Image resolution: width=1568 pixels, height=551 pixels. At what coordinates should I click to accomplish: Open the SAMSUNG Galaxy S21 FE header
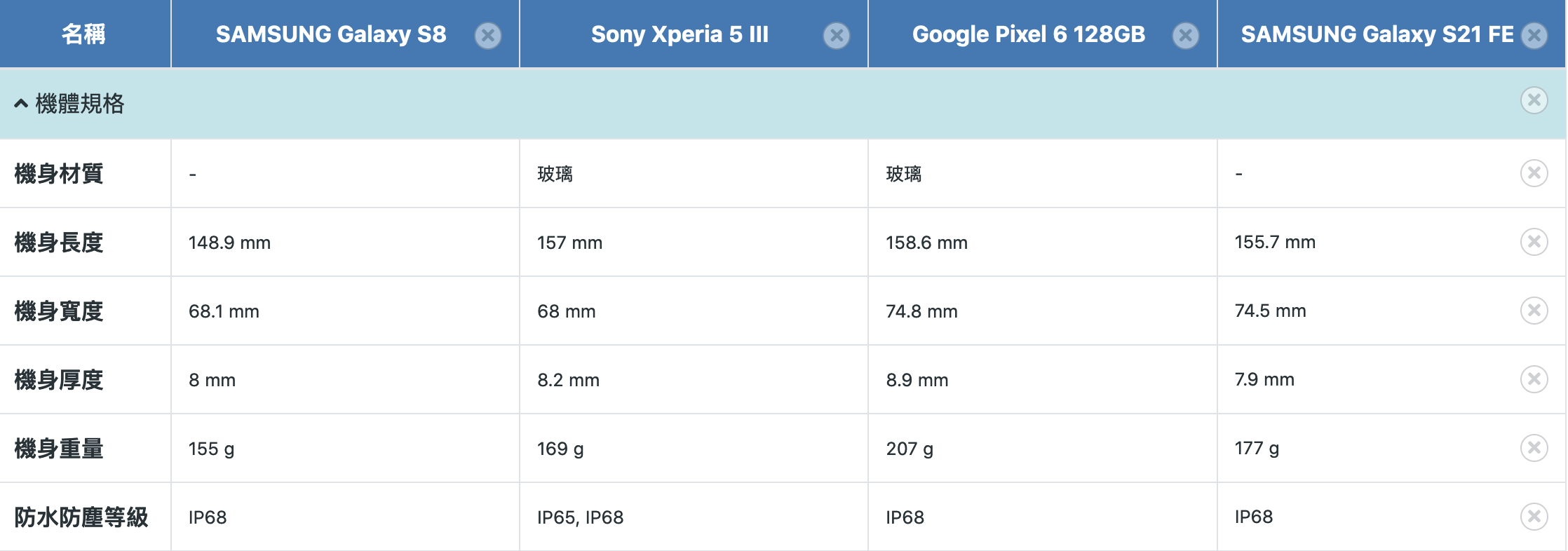point(1377,34)
